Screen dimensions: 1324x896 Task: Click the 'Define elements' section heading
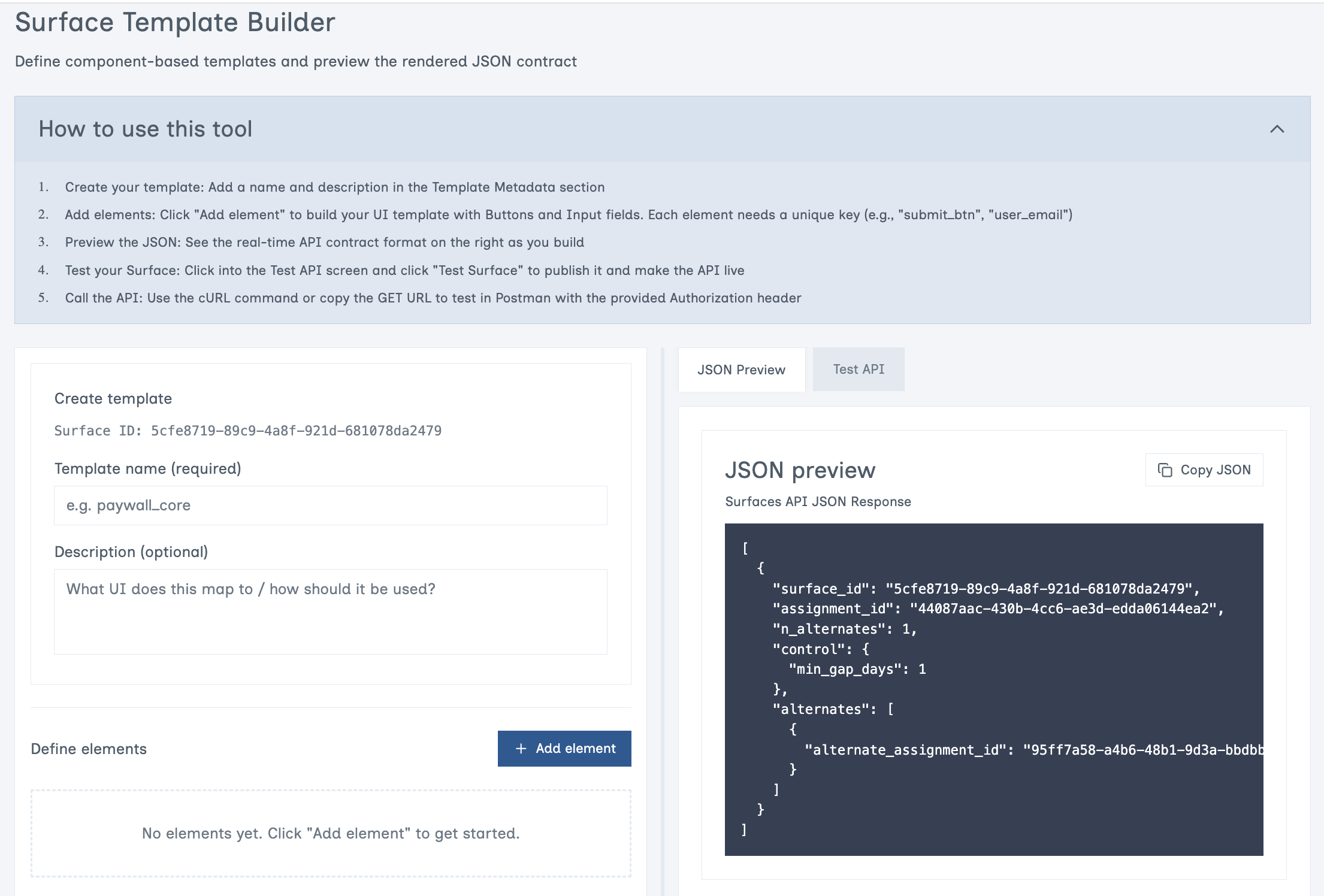[89, 749]
